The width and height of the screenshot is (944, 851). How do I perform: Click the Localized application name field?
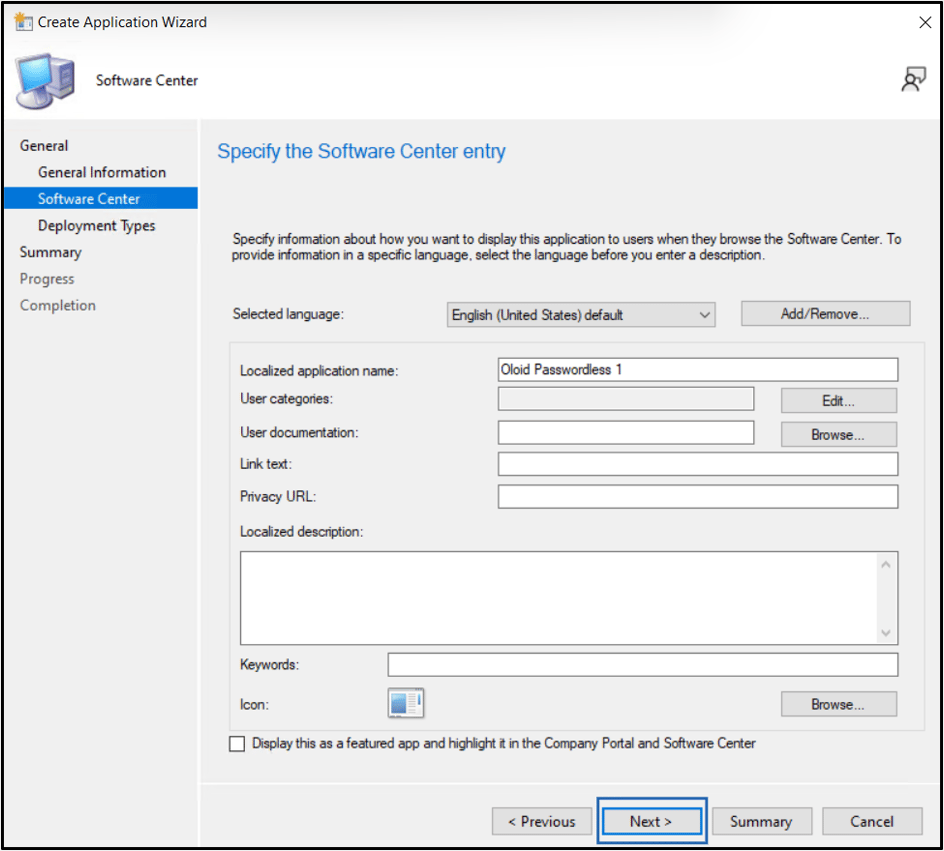click(698, 370)
